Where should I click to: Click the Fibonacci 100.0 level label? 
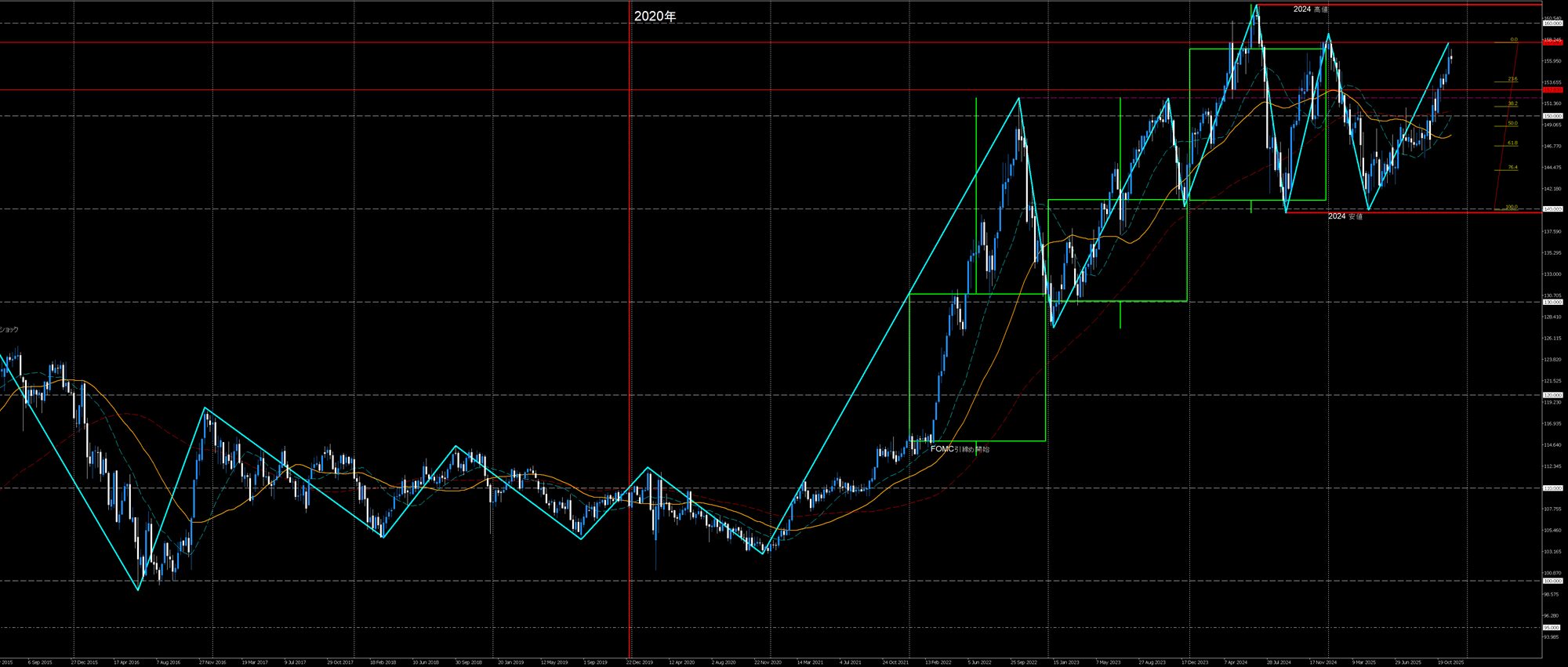1511,207
